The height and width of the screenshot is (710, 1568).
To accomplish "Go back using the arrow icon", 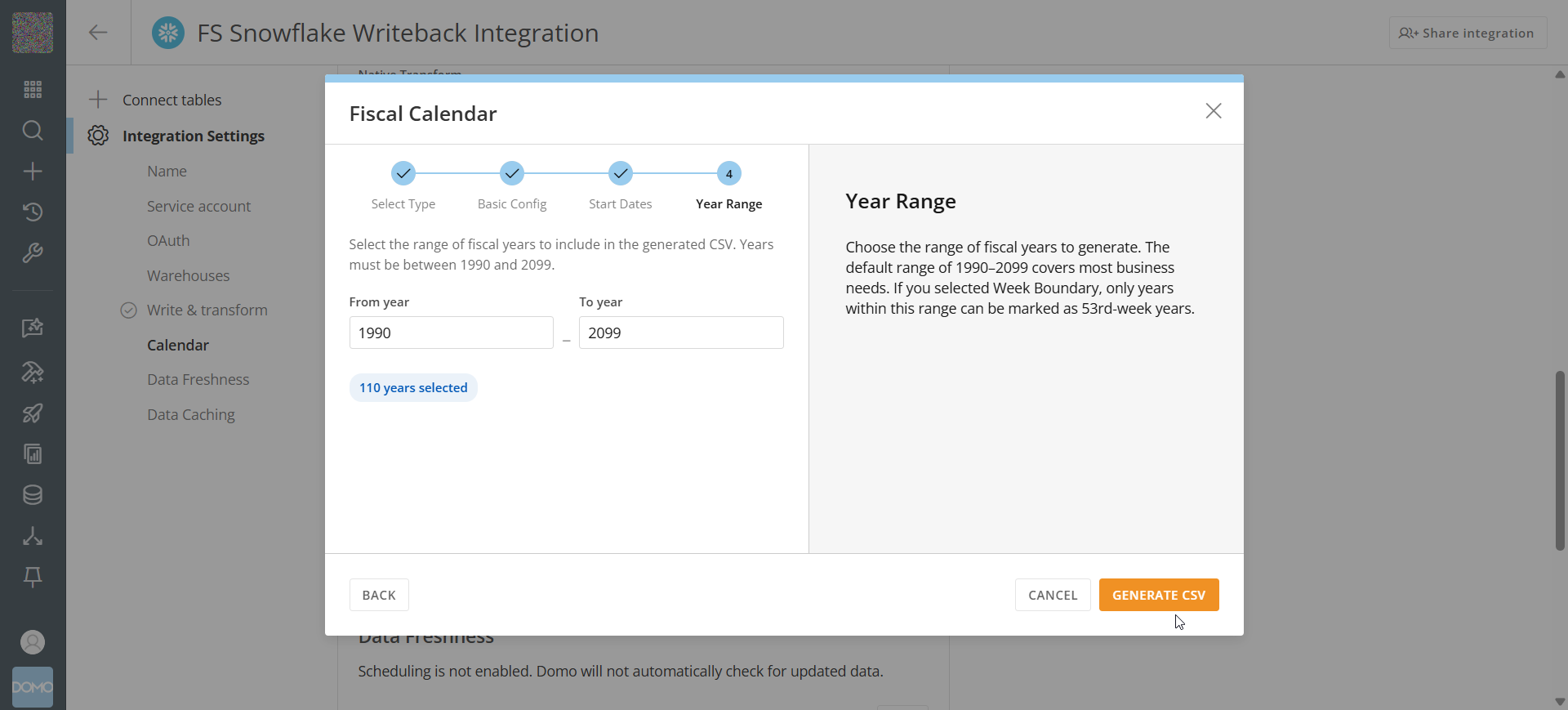I will 98,33.
